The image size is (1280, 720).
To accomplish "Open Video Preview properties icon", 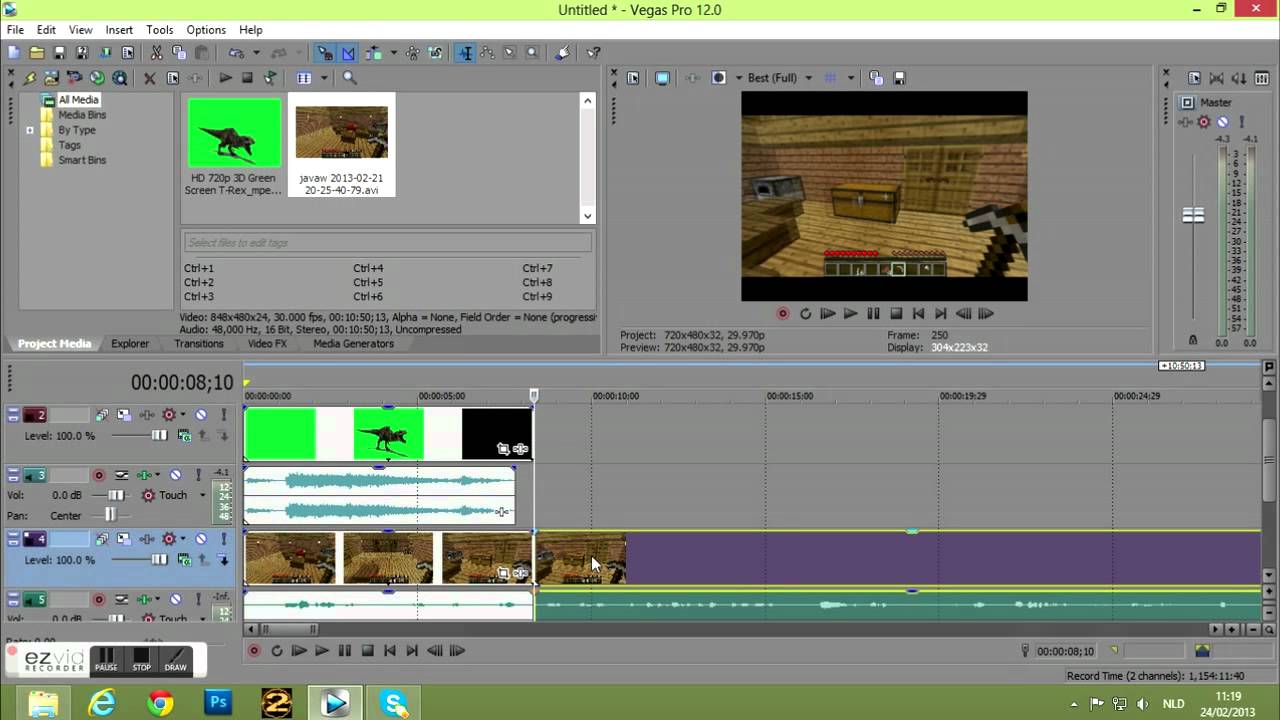I will click(x=632, y=78).
